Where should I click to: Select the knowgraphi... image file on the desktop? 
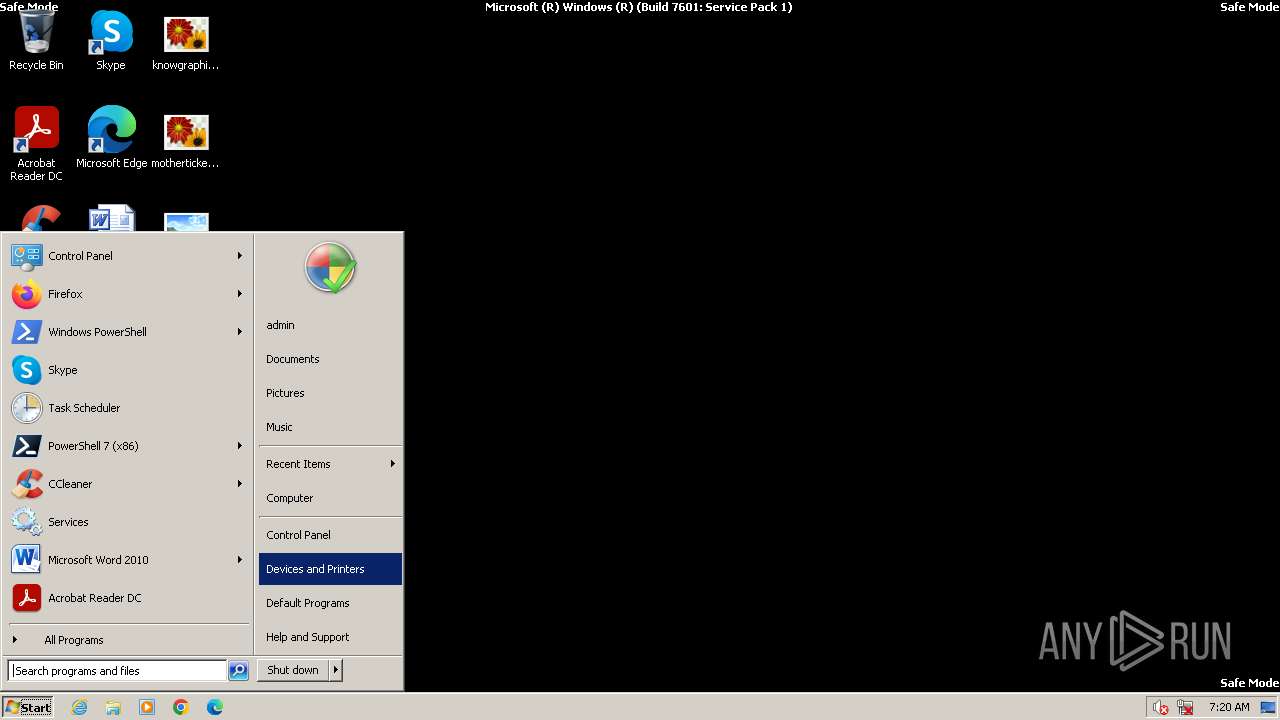[186, 42]
